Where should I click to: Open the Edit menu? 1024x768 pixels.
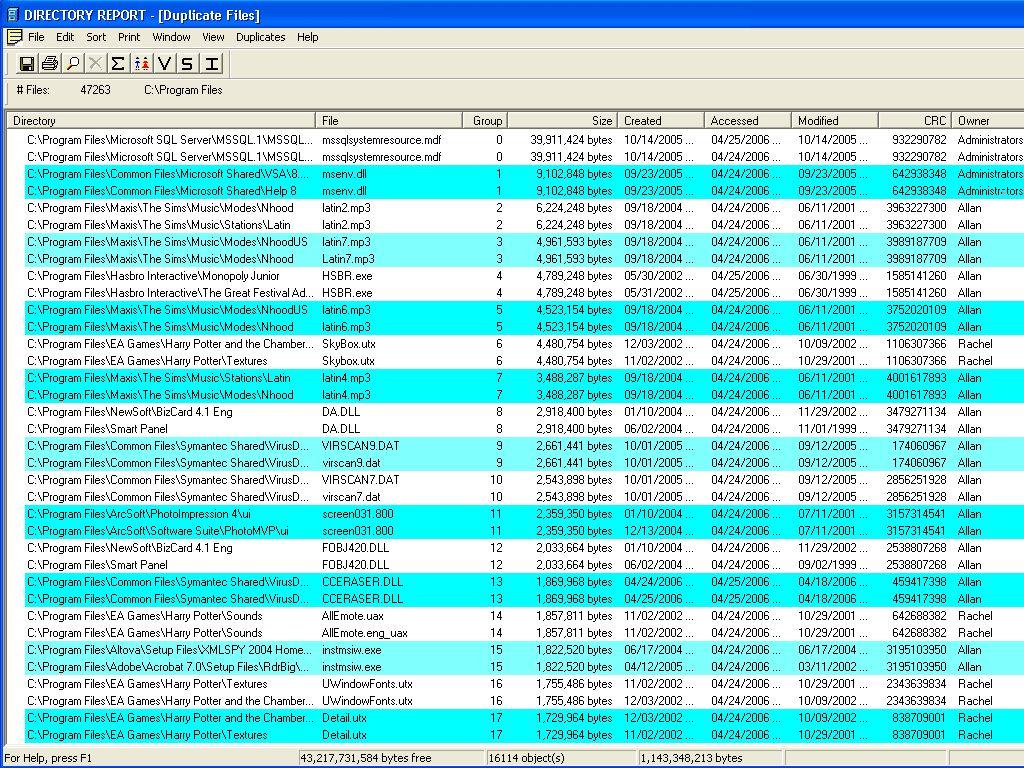[x=65, y=37]
